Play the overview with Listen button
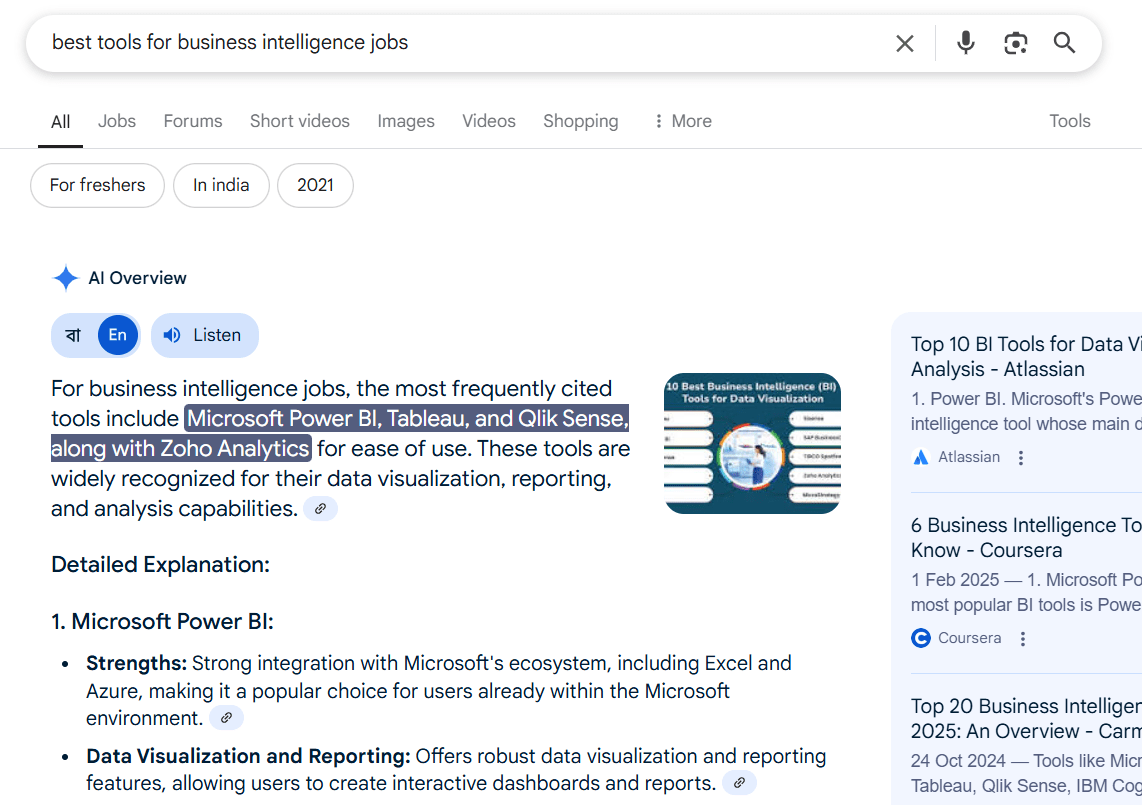The height and width of the screenshot is (805, 1142). click(x=205, y=335)
